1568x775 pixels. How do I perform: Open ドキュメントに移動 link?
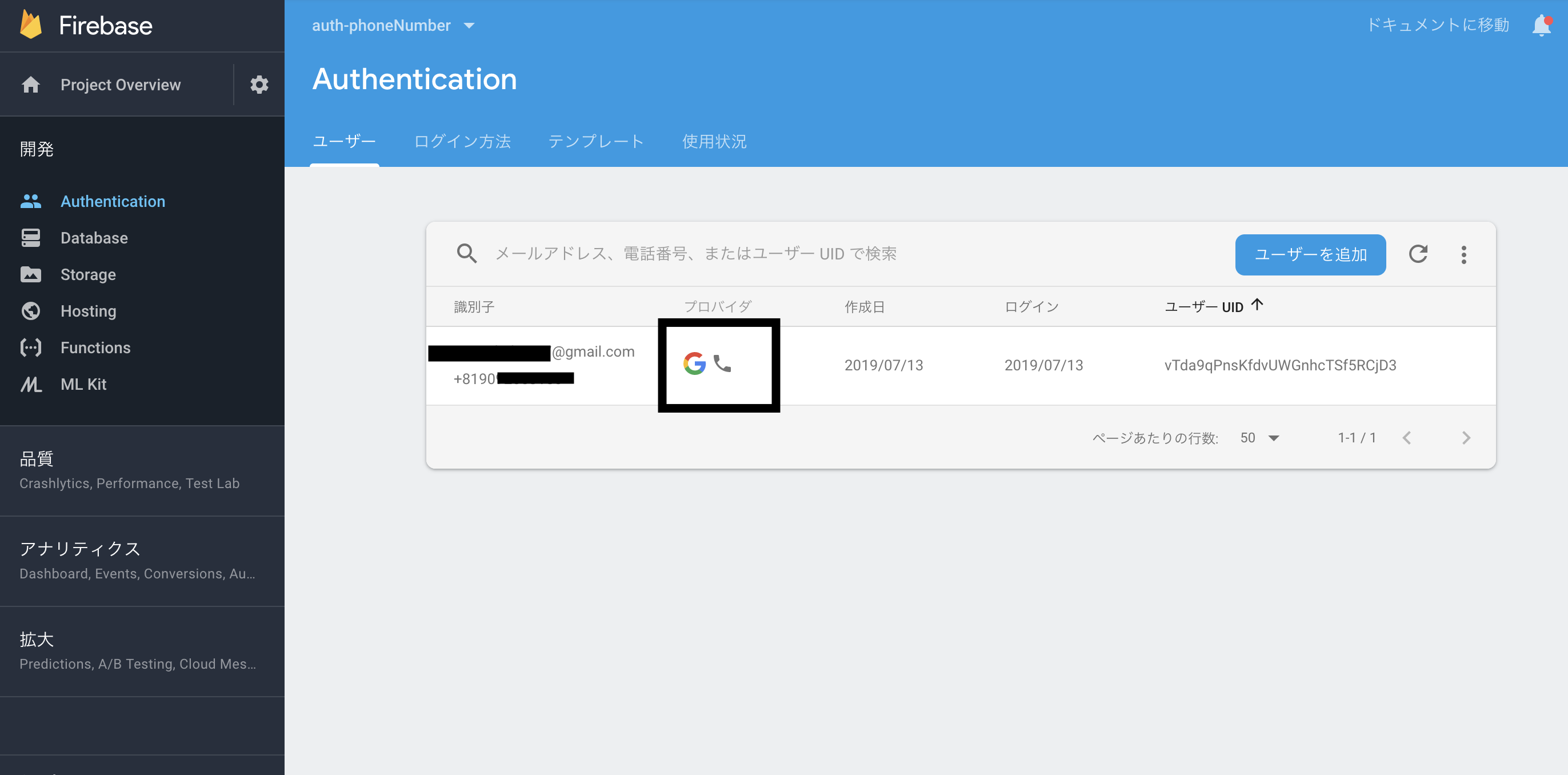click(x=1438, y=25)
